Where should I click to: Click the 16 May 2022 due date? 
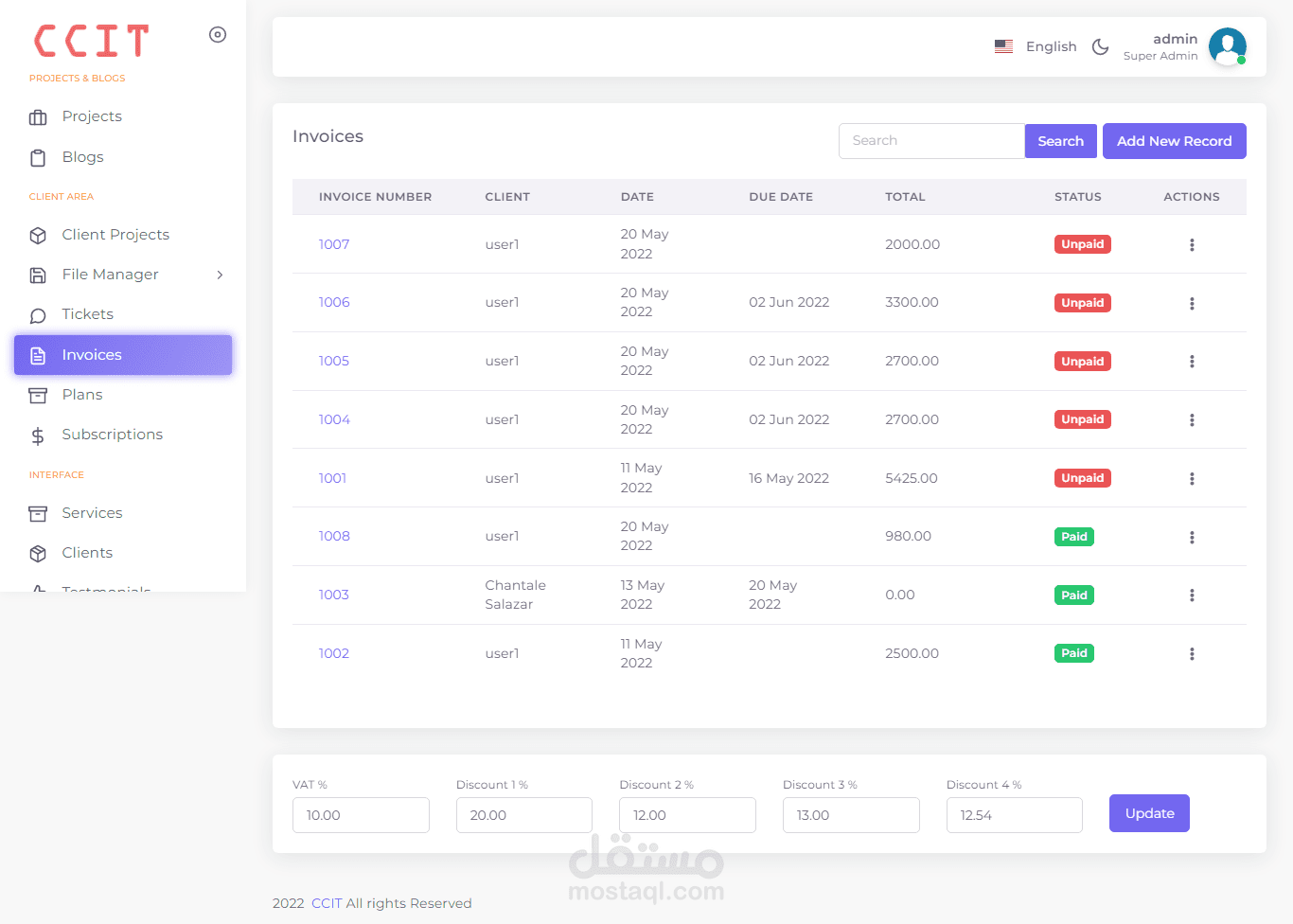tap(788, 478)
